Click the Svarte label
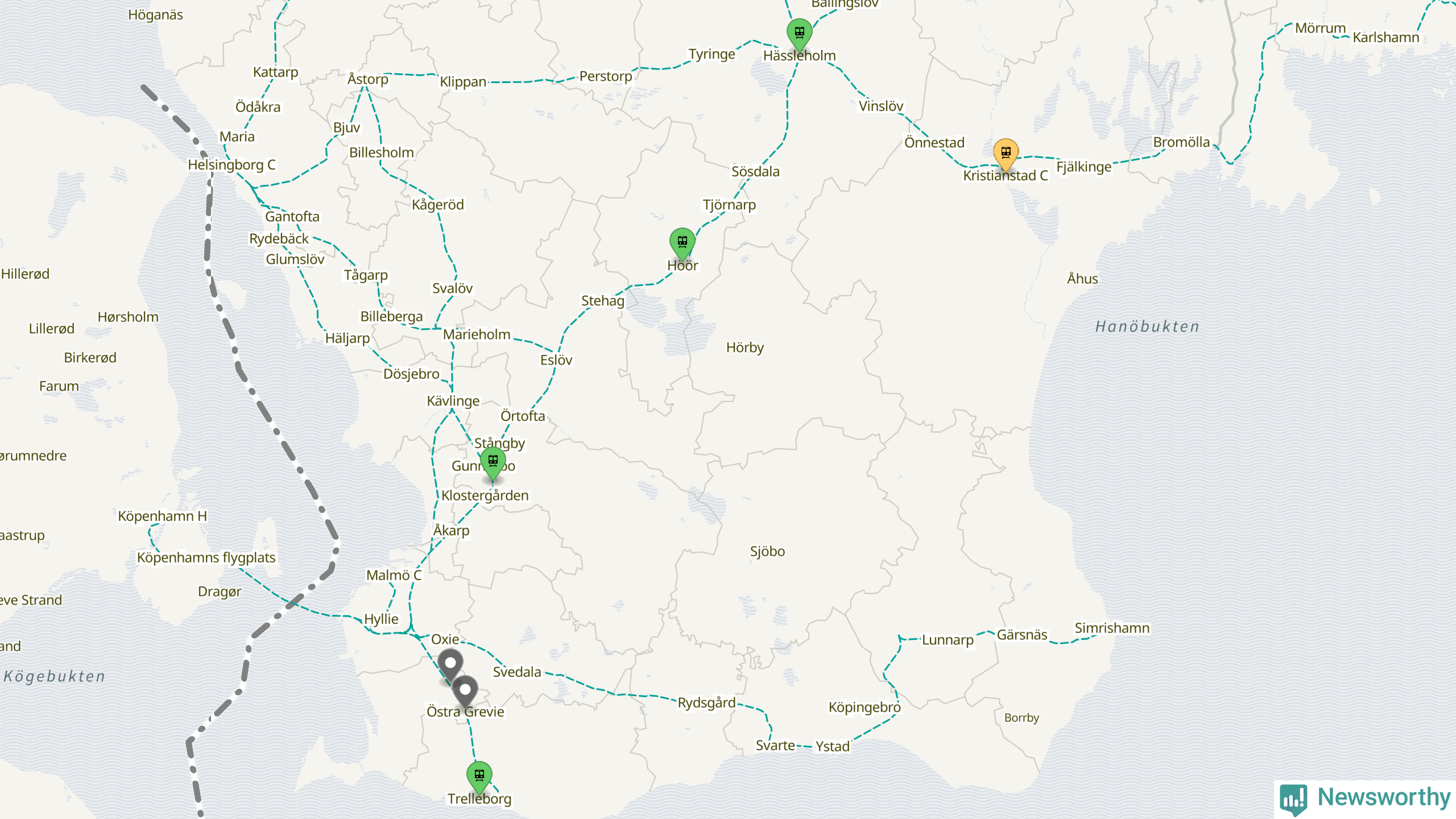 click(775, 746)
